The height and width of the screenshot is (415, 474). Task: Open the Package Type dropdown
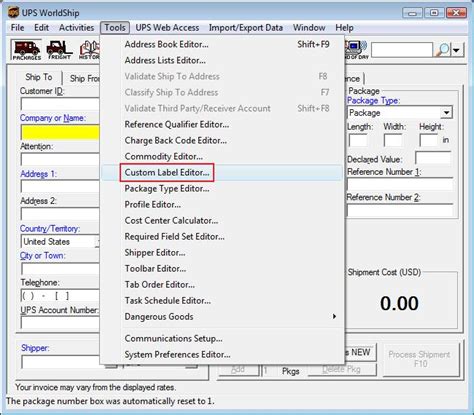pyautogui.click(x=400, y=113)
